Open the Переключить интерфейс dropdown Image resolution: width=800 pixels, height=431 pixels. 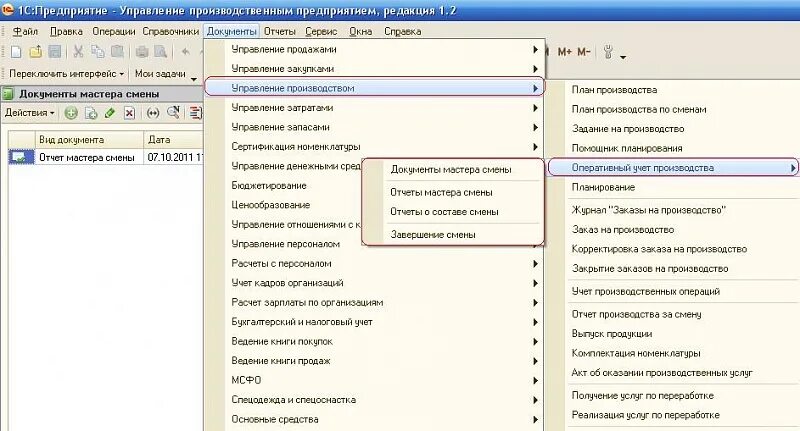tap(66, 74)
